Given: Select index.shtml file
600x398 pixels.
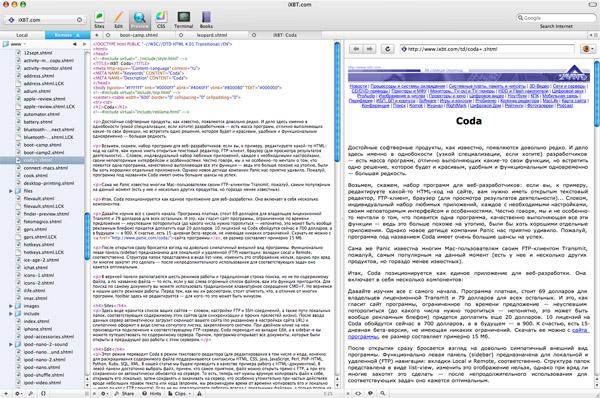Looking at the screenshot, I should (x=36, y=321).
